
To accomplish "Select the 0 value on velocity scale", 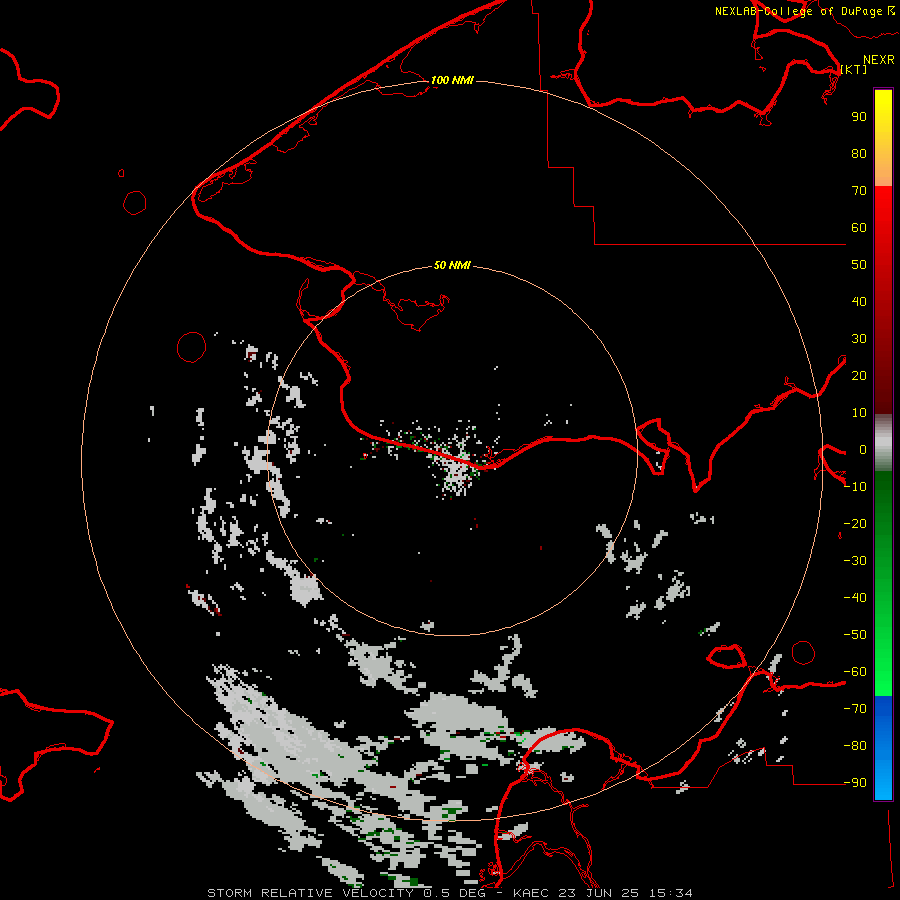I will [x=863, y=449].
